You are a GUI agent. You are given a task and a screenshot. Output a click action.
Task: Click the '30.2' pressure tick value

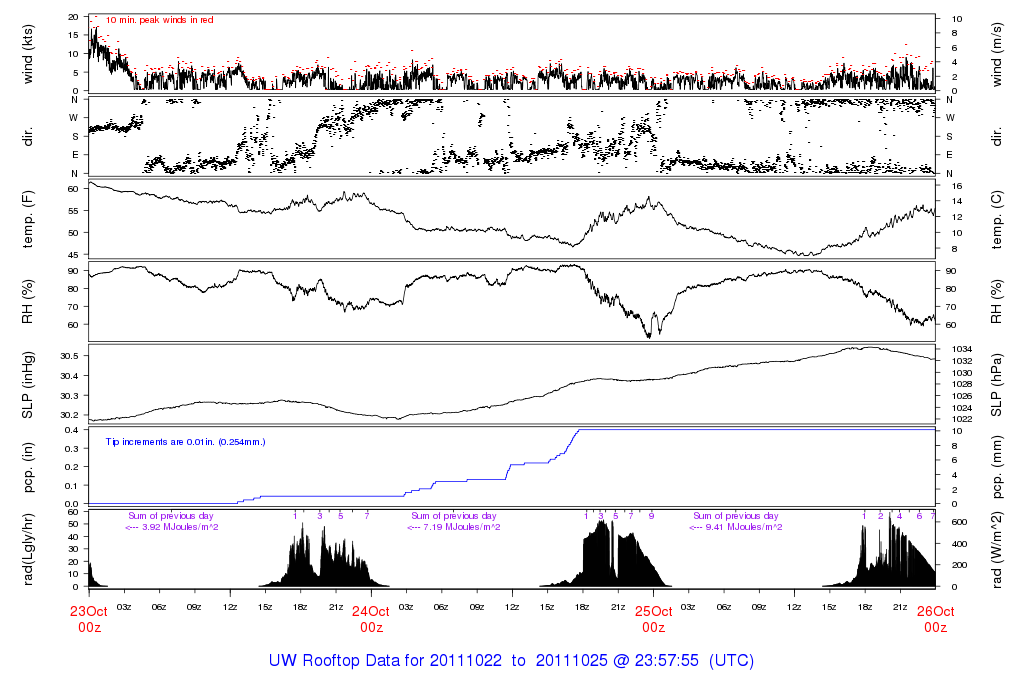[x=70, y=415]
